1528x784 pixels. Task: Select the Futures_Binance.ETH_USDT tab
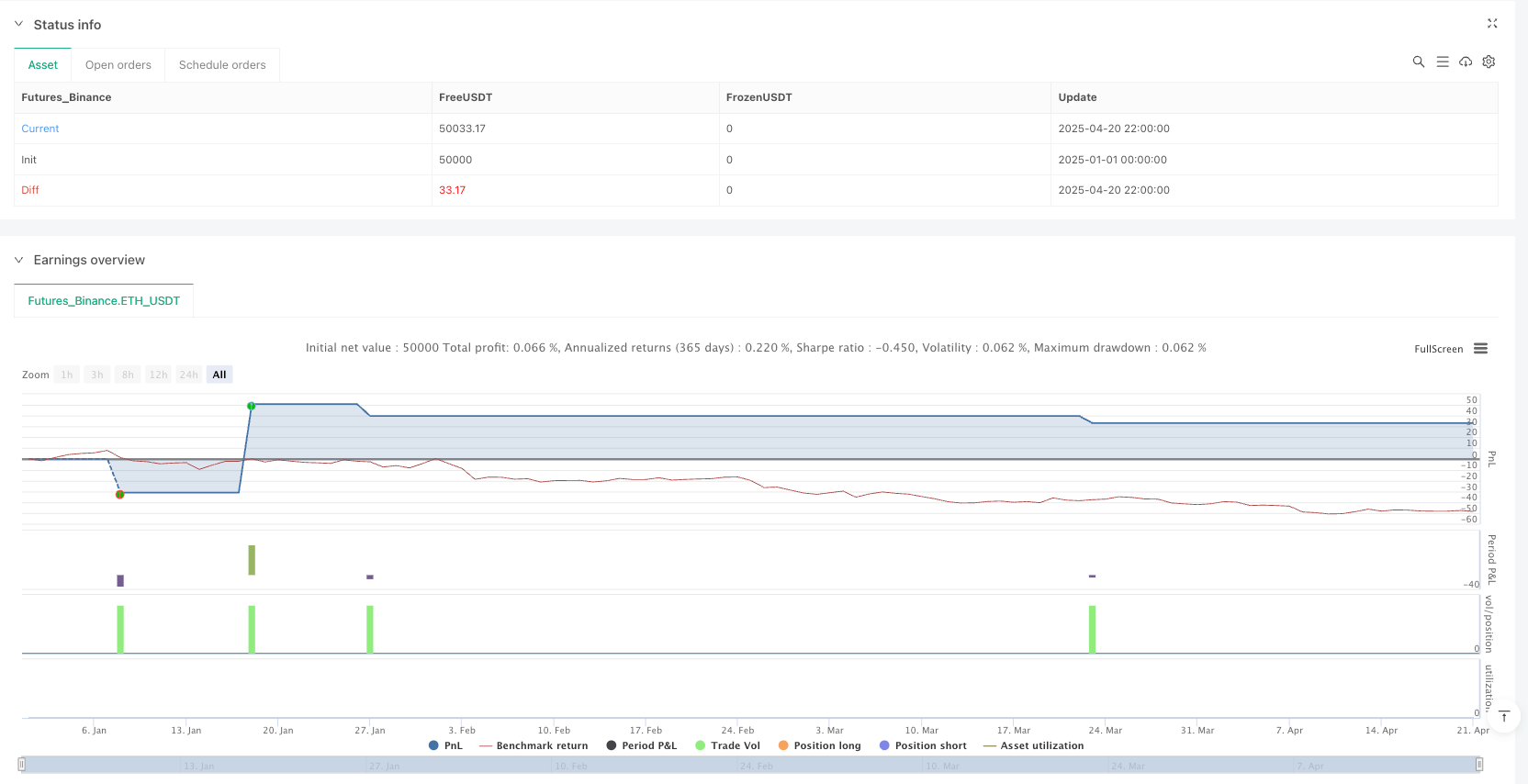104,301
